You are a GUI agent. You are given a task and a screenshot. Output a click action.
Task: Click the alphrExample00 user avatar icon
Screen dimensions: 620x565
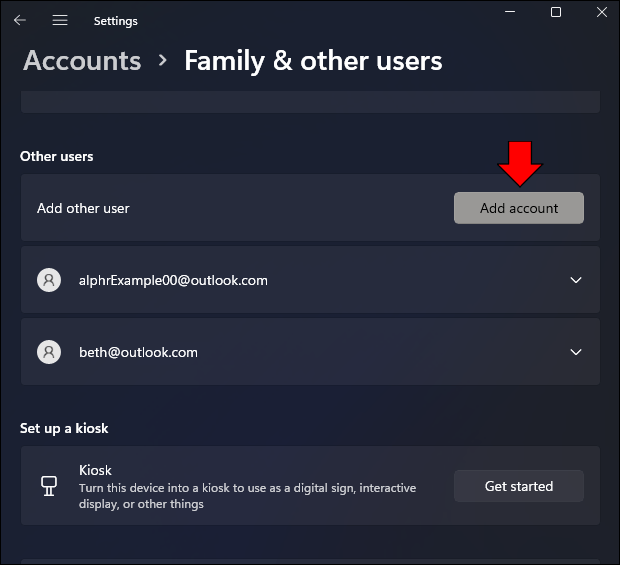point(49,280)
